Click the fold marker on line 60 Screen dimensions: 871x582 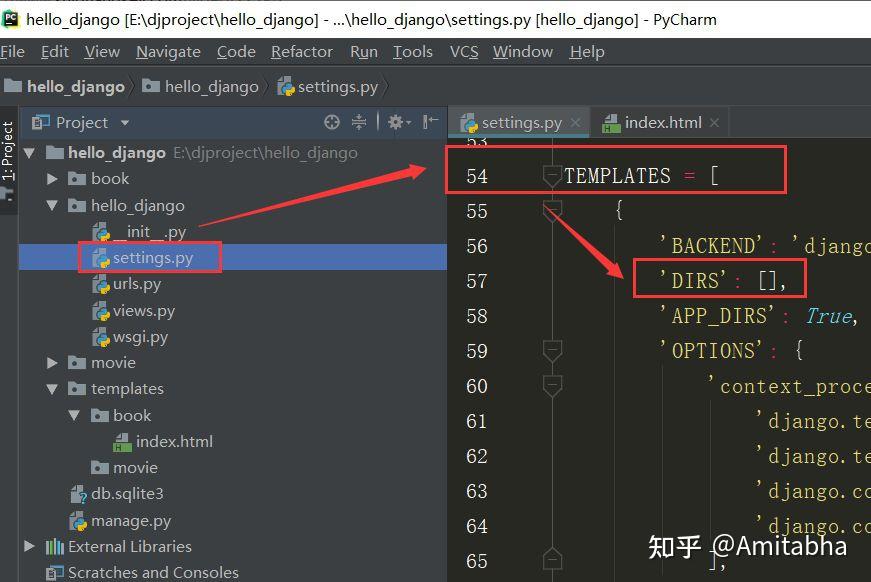(552, 386)
